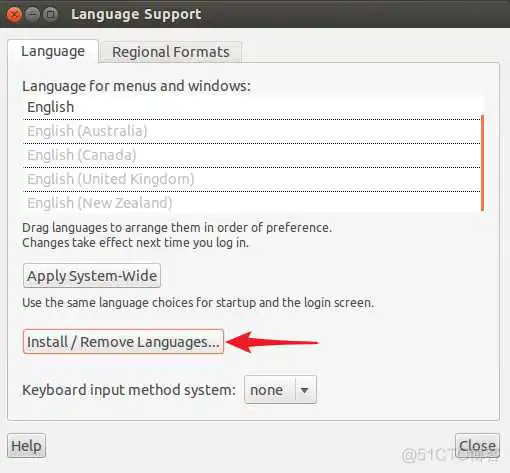
Task: Click the Install / Remove Languages button
Action: coord(123,342)
